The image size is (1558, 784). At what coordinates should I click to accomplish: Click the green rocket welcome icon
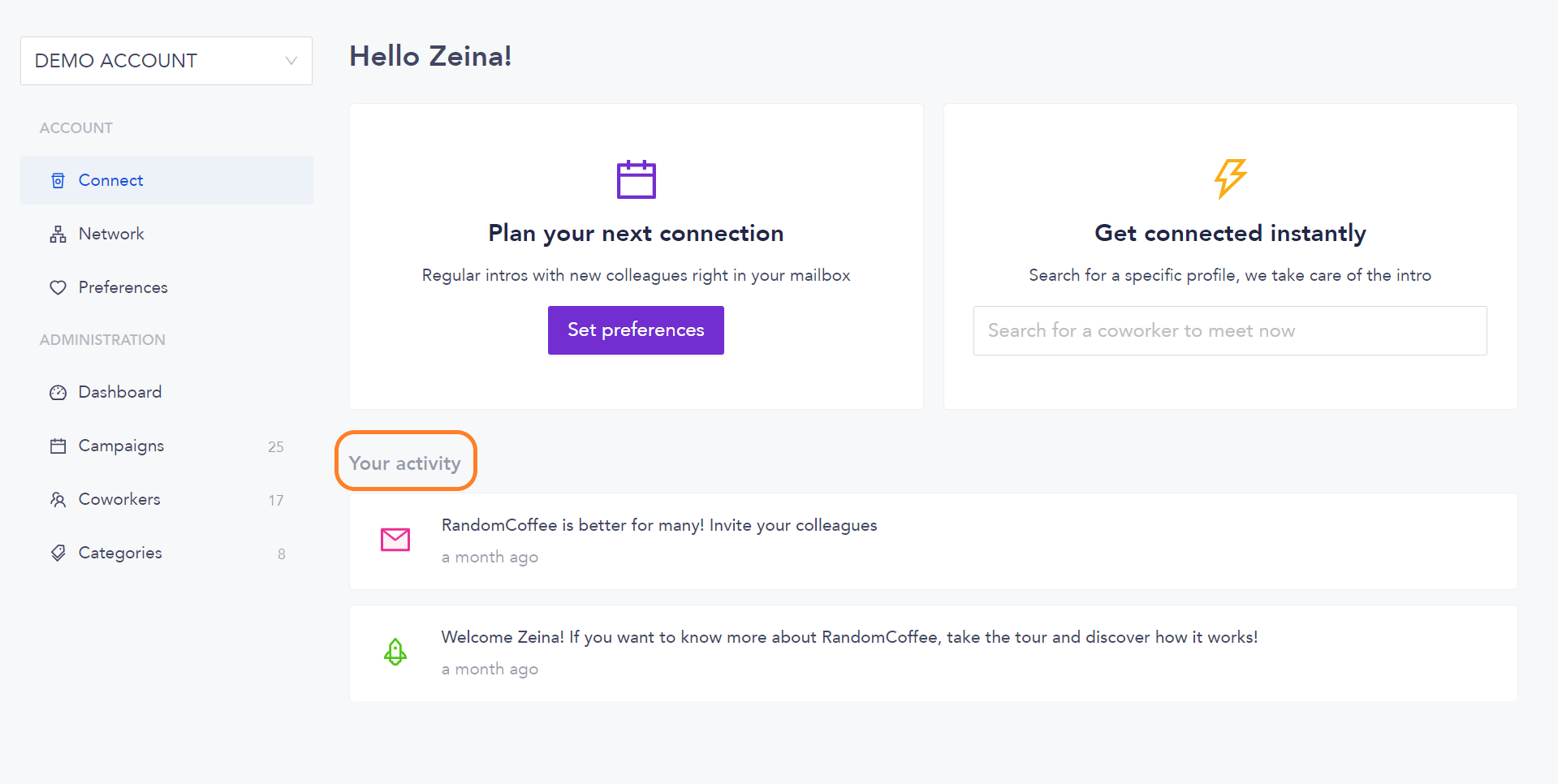tap(395, 652)
